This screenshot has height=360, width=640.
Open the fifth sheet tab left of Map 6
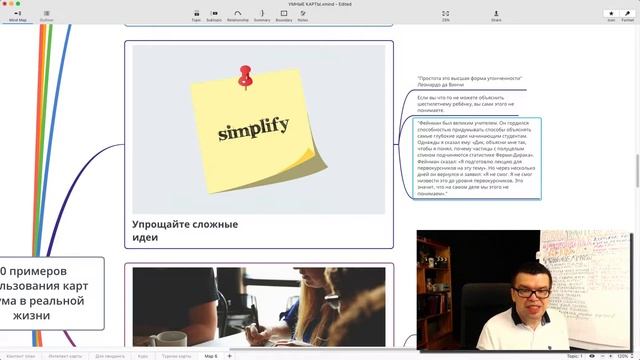(176, 356)
